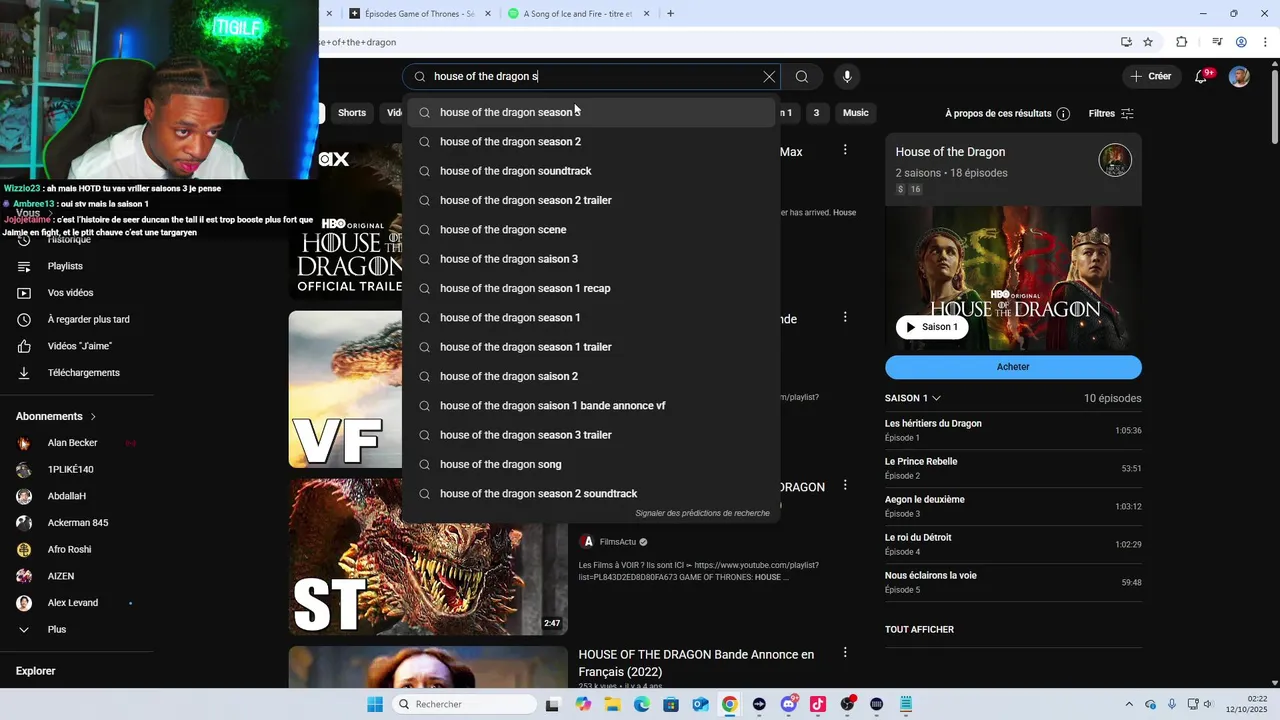Viewport: 1280px width, 720px height.
Task: Select 'house of the dragon season 1 recap'
Action: (591, 288)
